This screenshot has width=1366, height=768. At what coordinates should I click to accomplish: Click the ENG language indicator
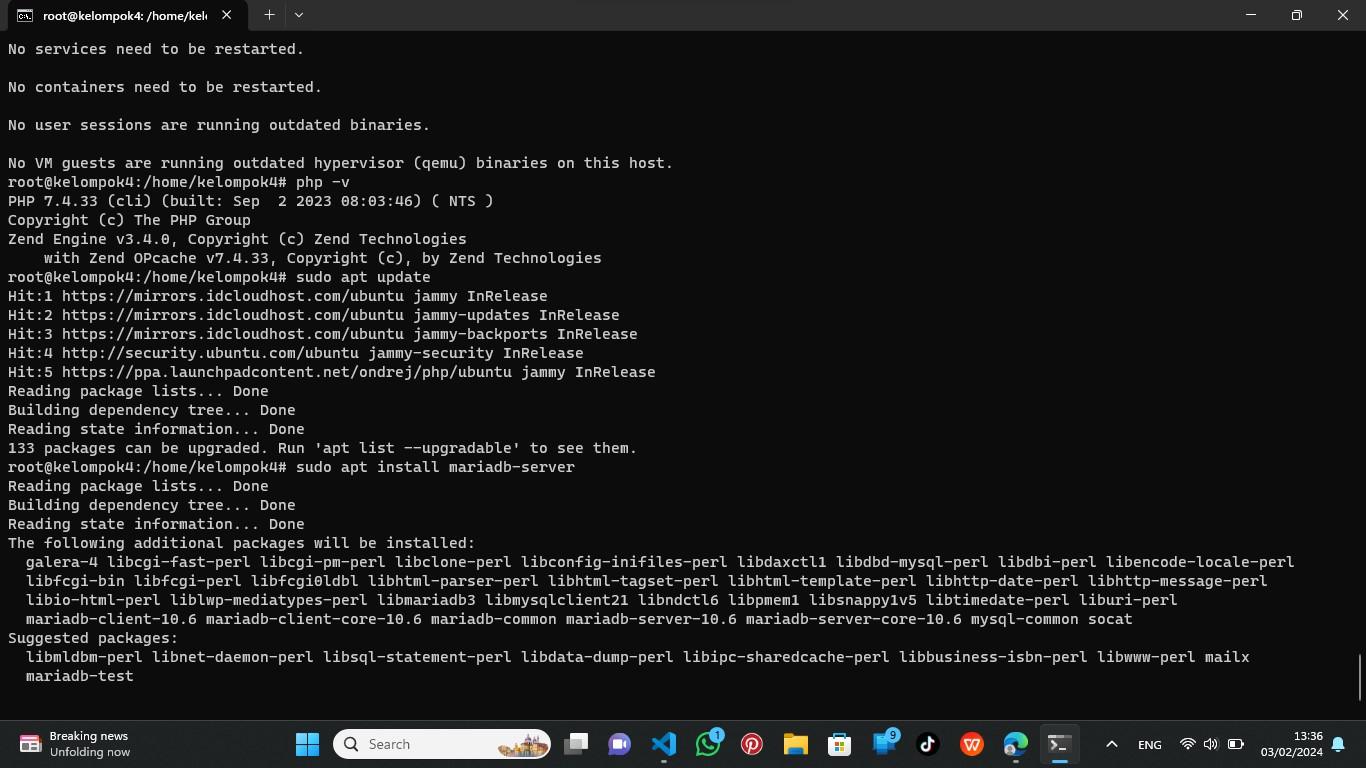point(1150,744)
